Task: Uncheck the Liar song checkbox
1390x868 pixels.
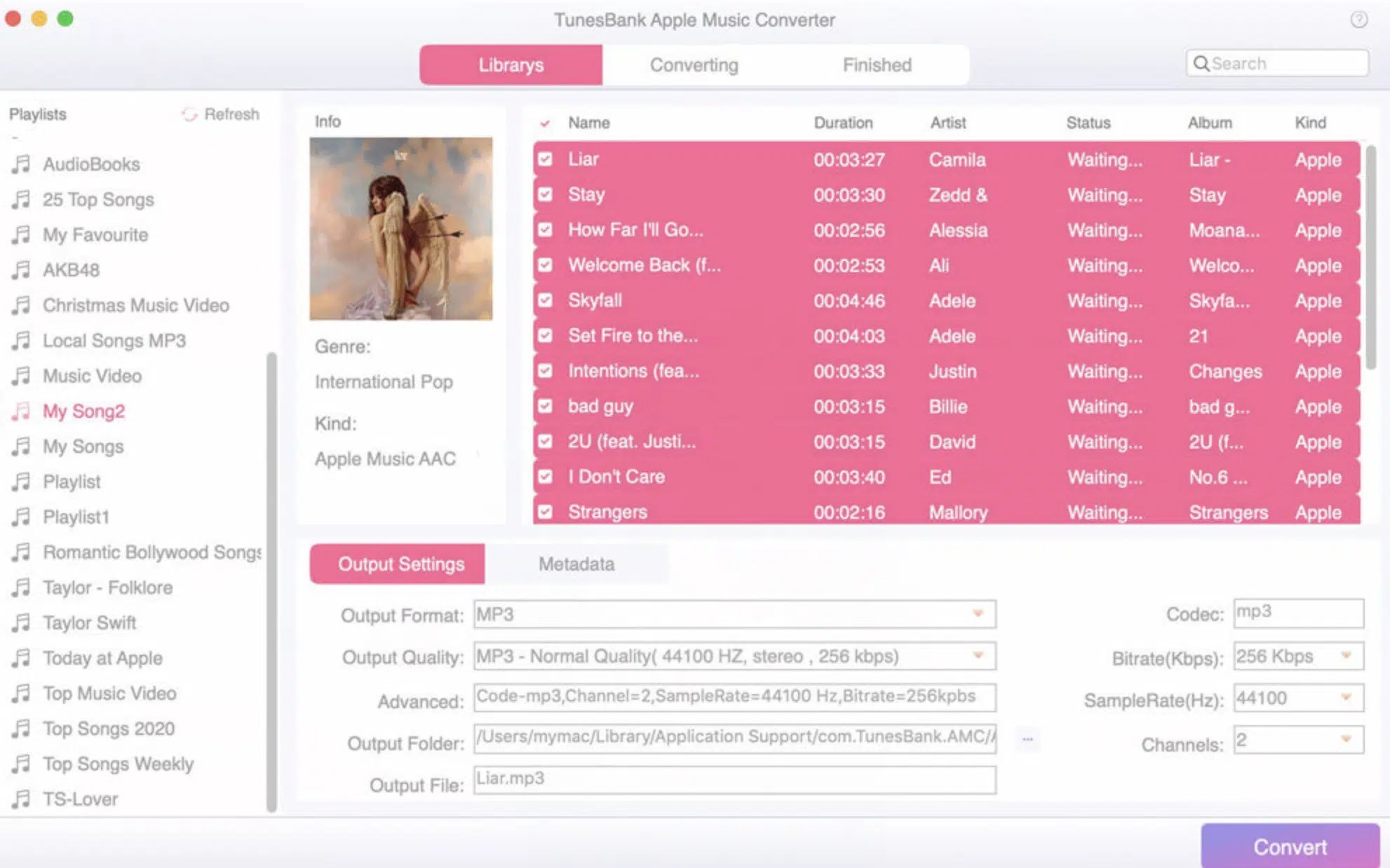Action: (545, 159)
